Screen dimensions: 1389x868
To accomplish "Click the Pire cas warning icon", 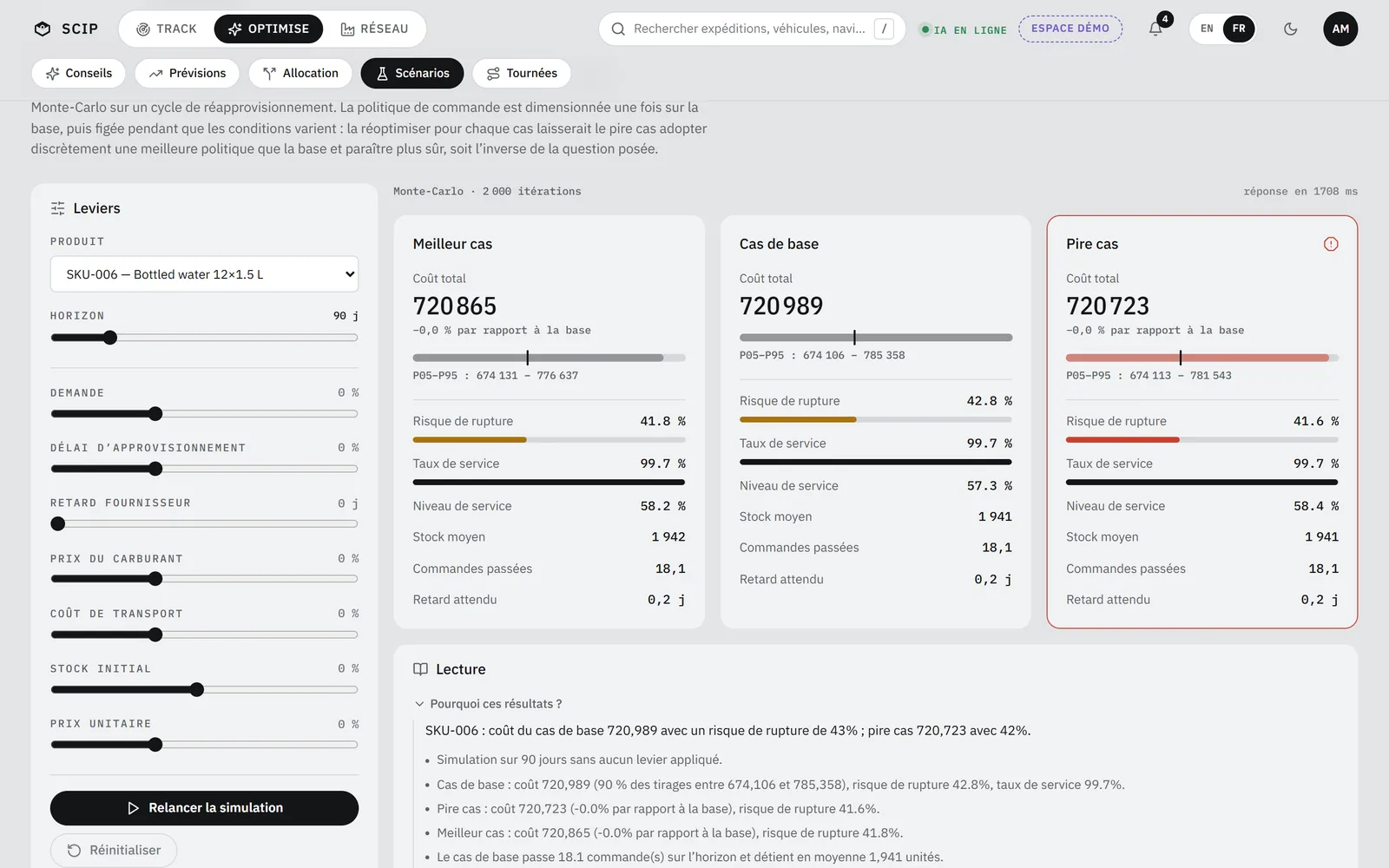I will 1331,244.
